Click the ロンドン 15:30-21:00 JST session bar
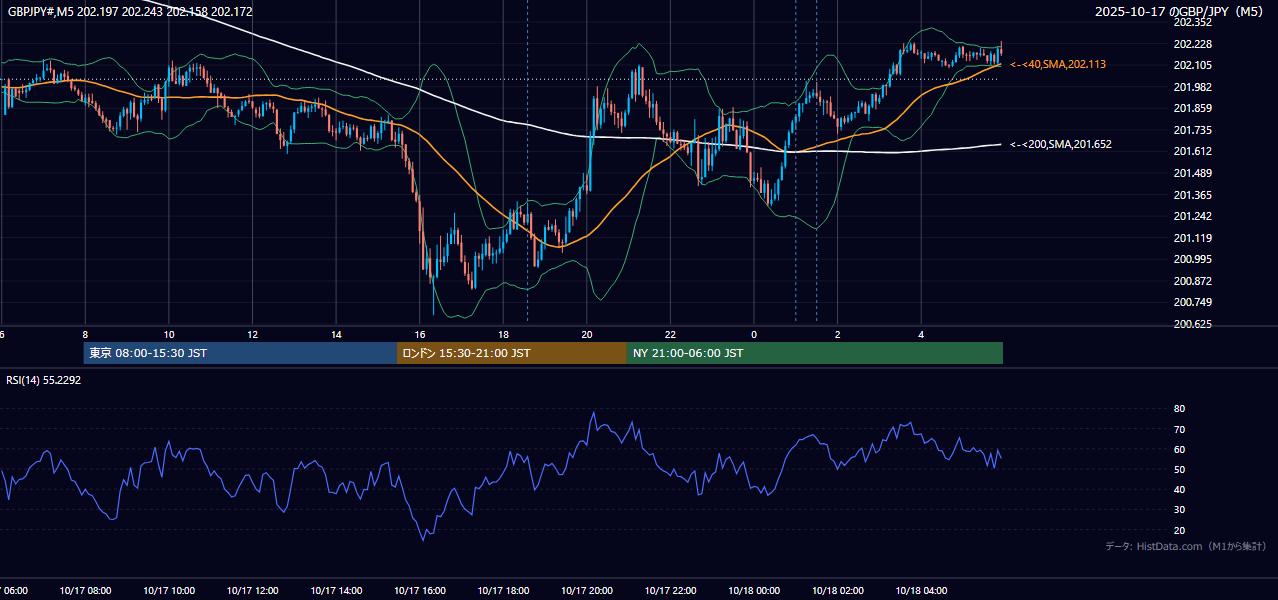1278x600 pixels. (x=512, y=353)
